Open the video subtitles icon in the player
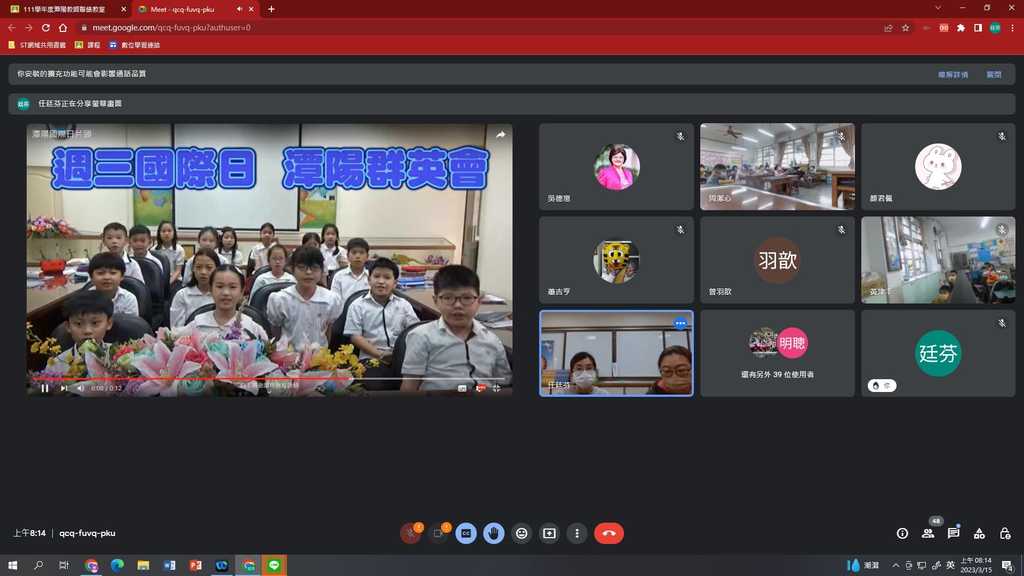This screenshot has height=576, width=1024. 462,388
